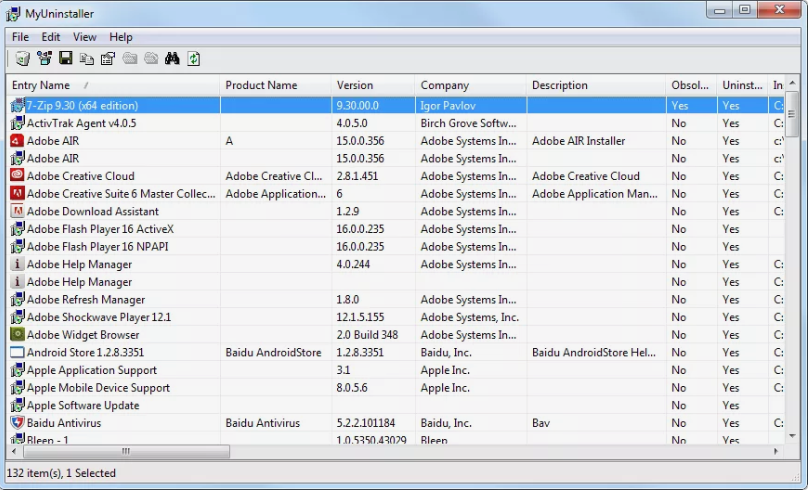Screen dimensions: 812x490
Task: Open the Properties toolbar icon
Action: point(108,59)
